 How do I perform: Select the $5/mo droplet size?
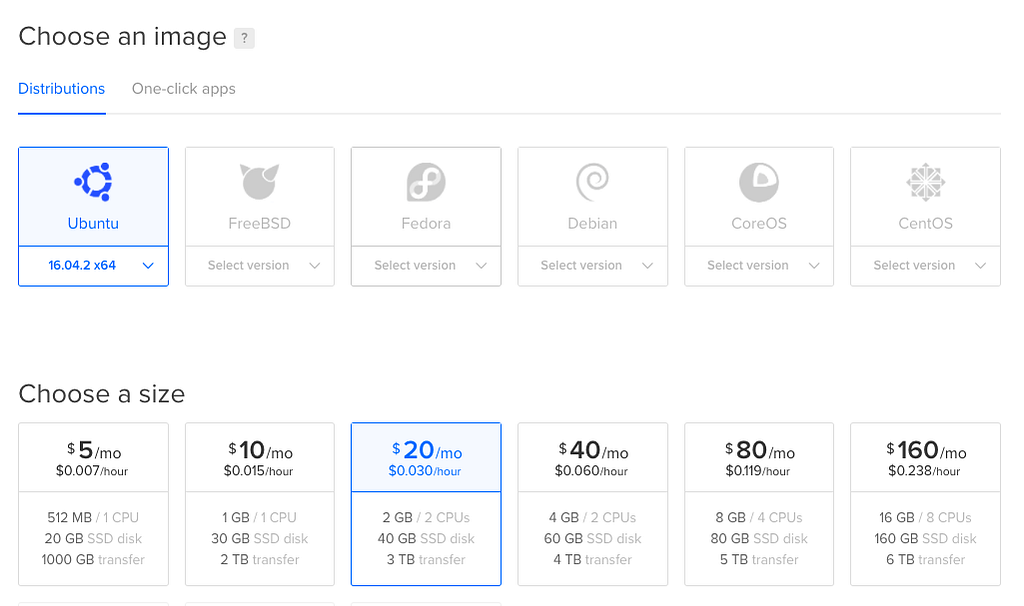tap(93, 503)
